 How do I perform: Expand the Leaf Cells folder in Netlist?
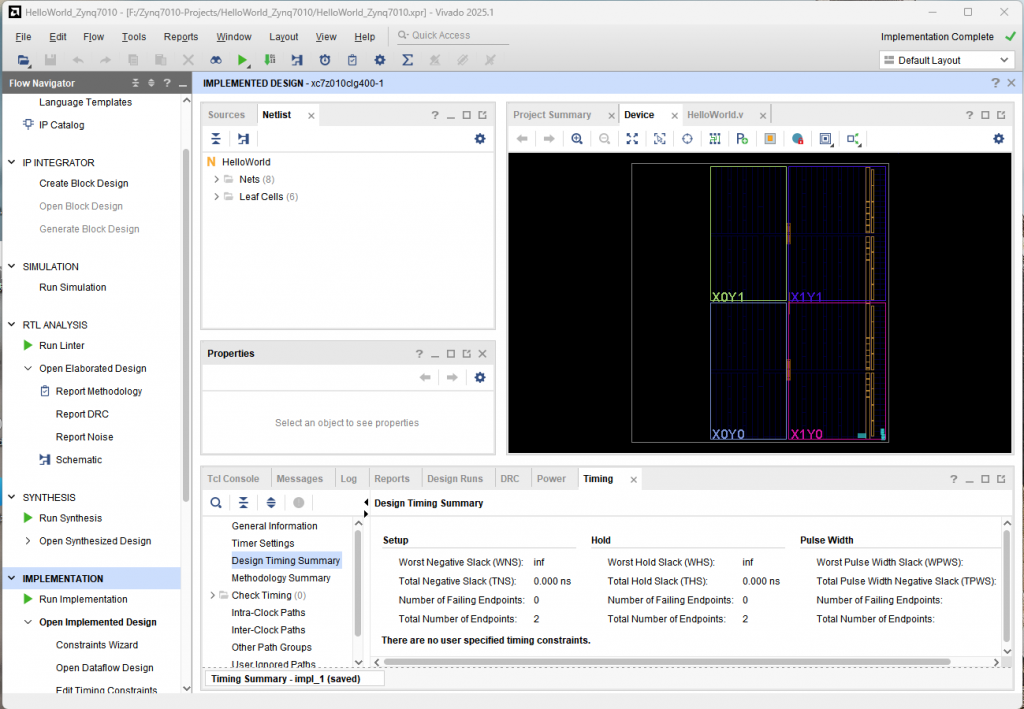click(216, 197)
